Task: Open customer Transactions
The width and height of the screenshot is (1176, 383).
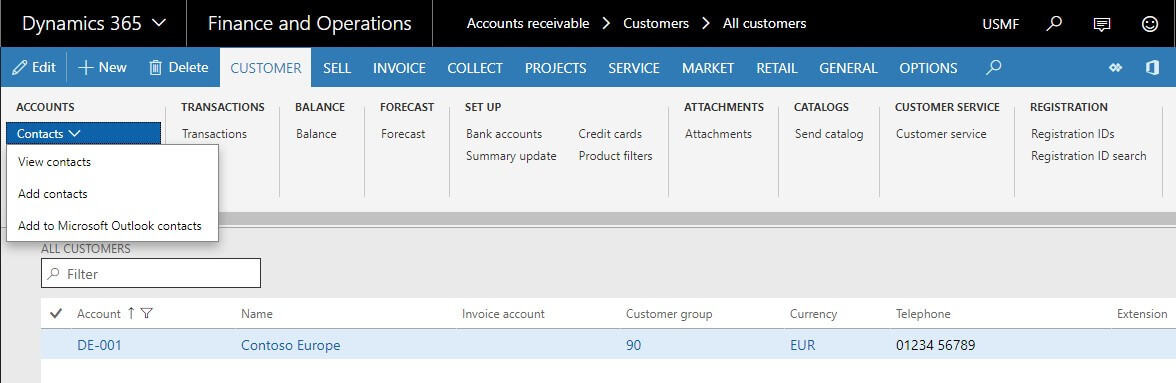Action: [214, 133]
